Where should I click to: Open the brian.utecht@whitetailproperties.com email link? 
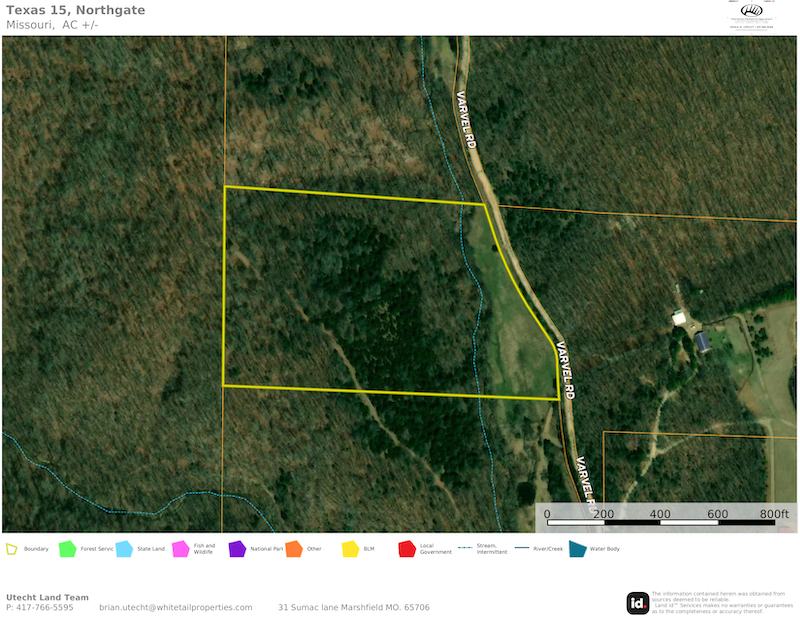[175, 608]
